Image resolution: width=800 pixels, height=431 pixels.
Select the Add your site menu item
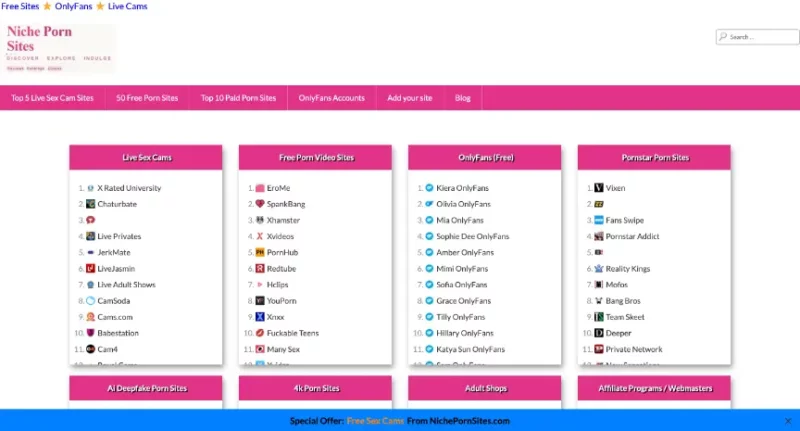point(410,98)
